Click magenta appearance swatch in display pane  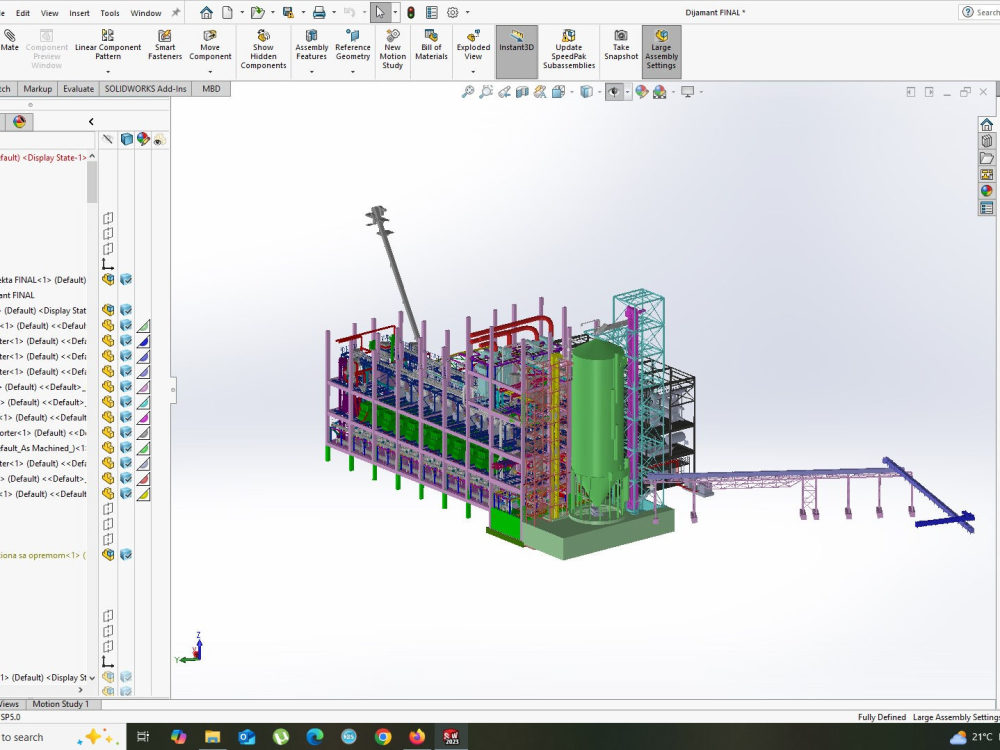click(143, 417)
